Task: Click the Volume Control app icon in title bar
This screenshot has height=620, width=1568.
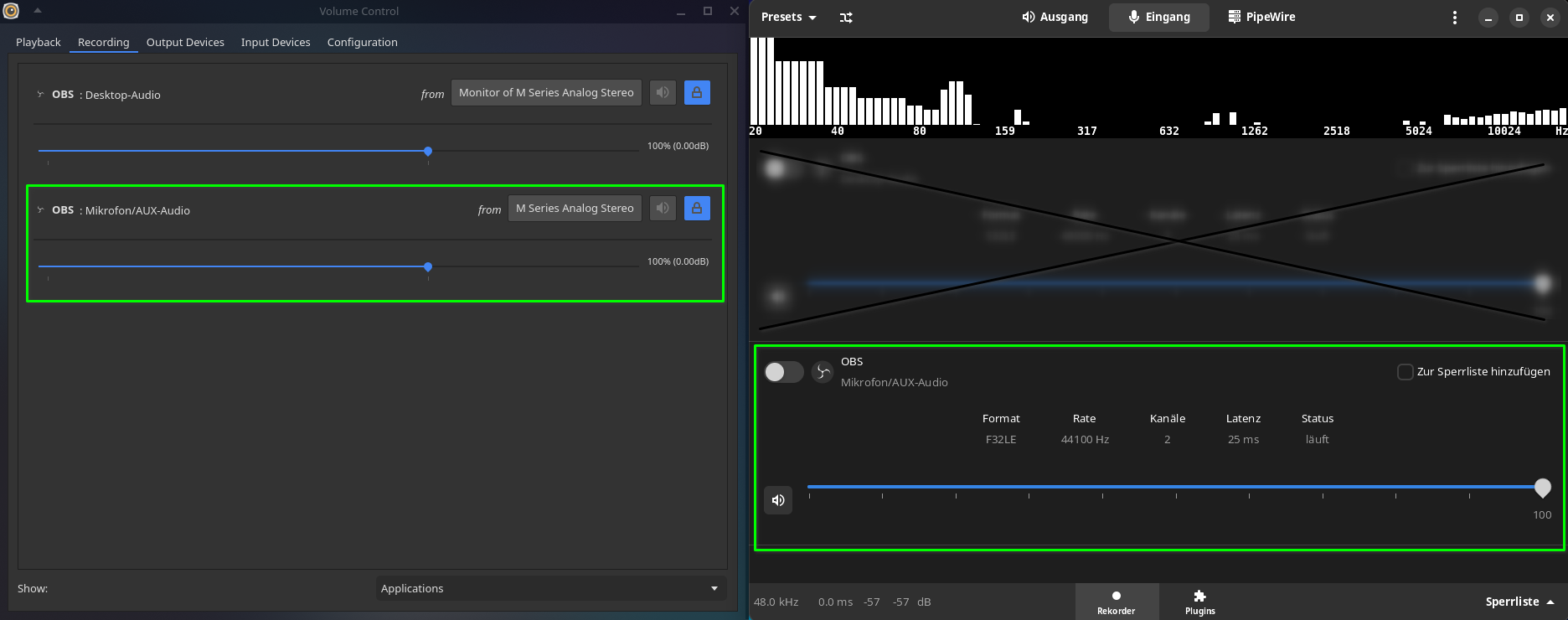Action: pyautogui.click(x=11, y=11)
